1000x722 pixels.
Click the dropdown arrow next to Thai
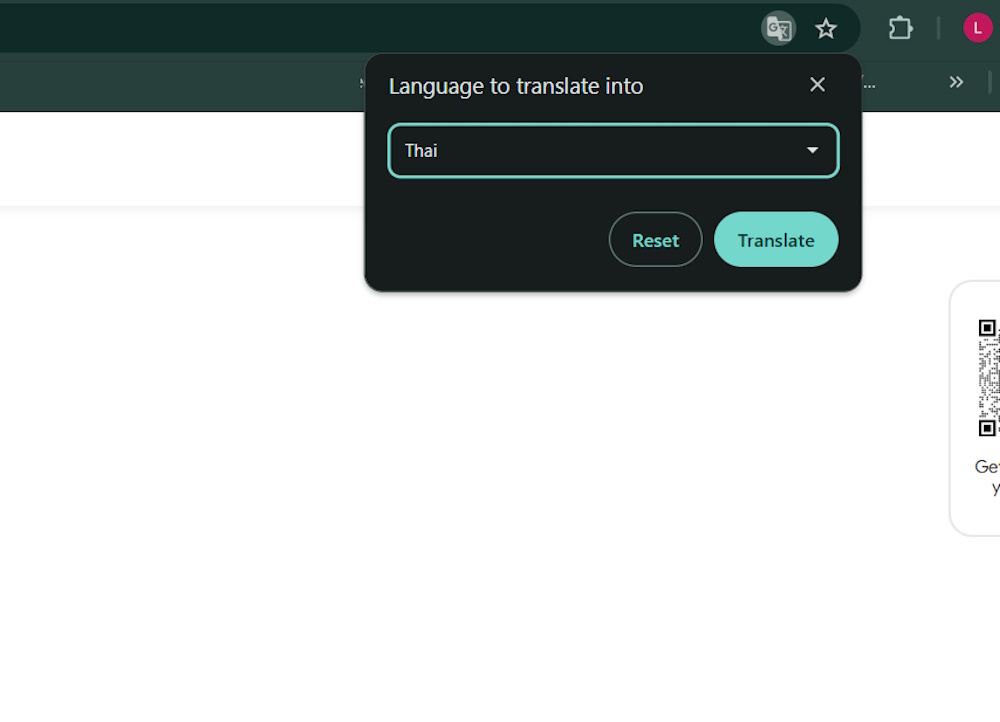point(811,150)
